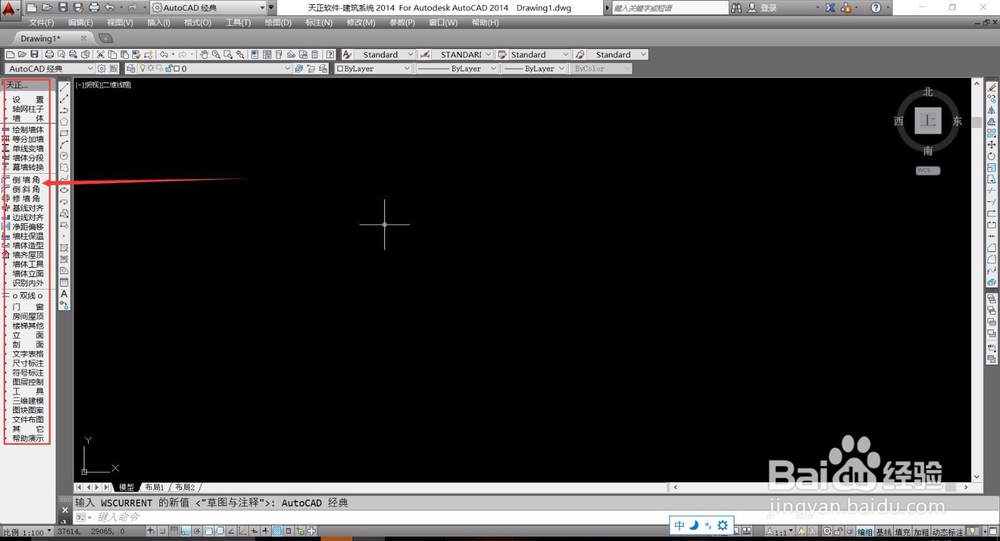The image size is (1000, 541).
Task: Select the Erase tool in modify toolbar
Action: (x=992, y=87)
